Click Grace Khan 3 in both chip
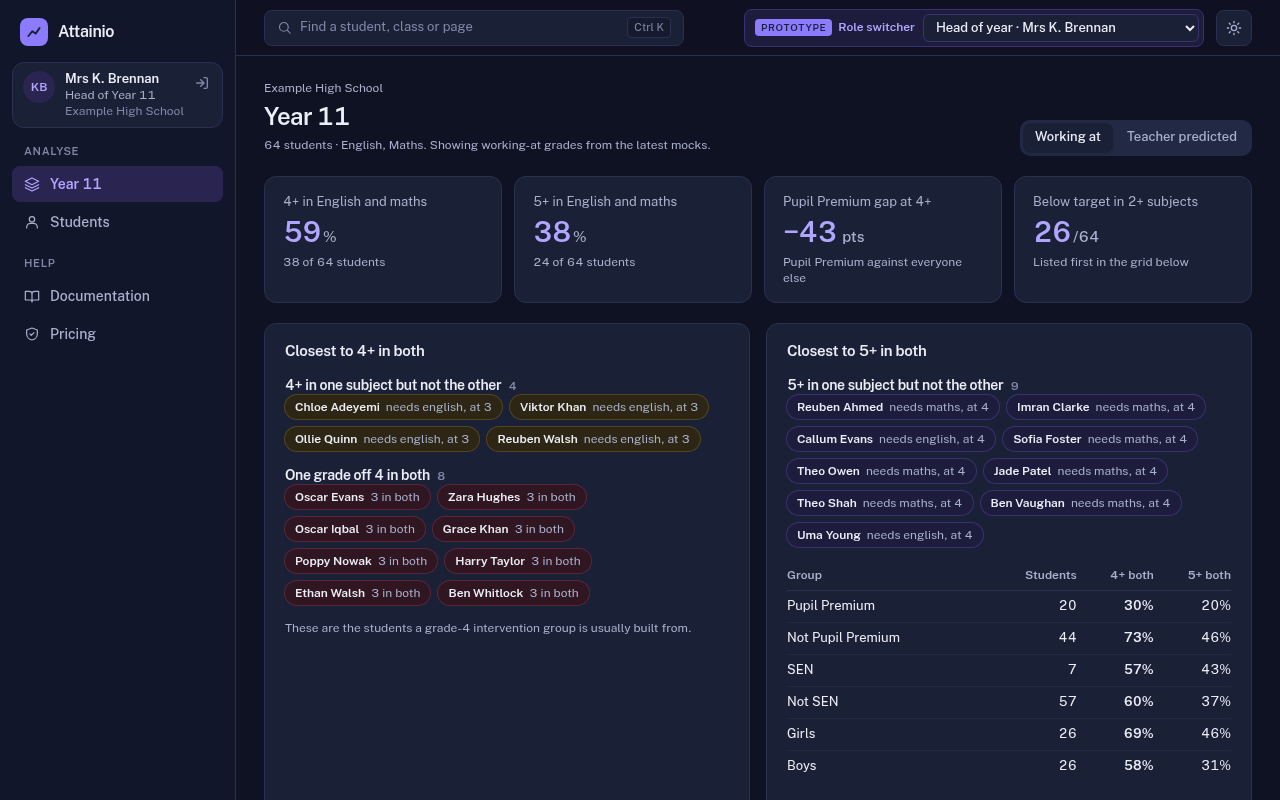Viewport: 1280px width, 800px height. click(x=503, y=529)
